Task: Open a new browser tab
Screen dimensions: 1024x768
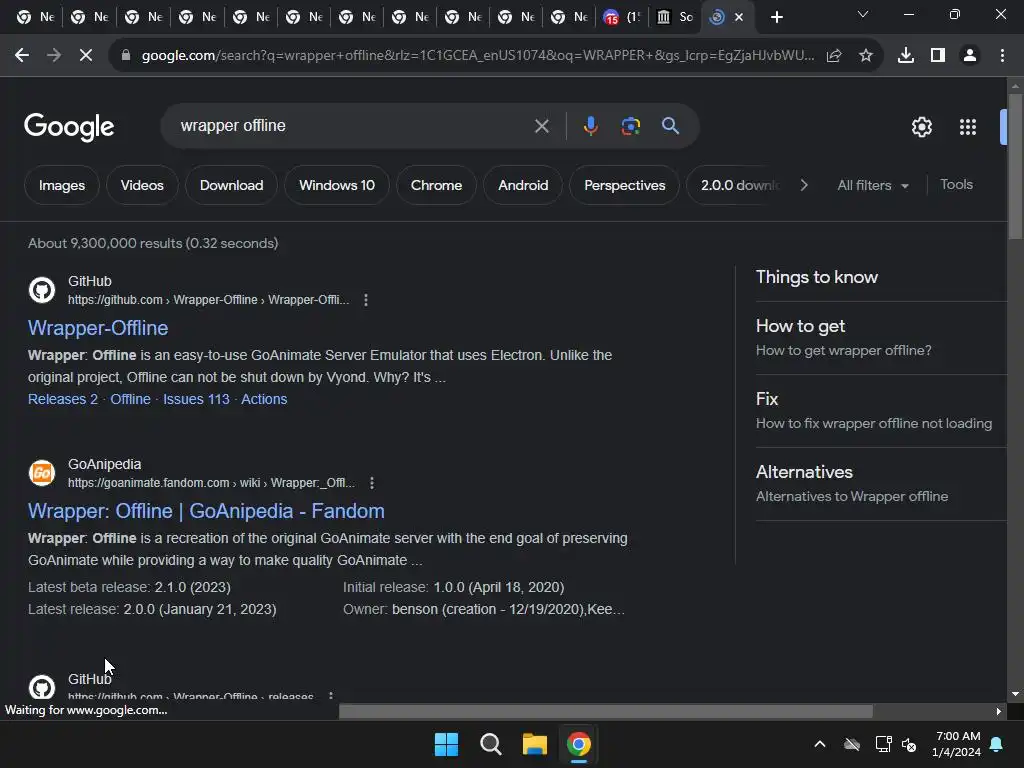Action: click(x=776, y=17)
